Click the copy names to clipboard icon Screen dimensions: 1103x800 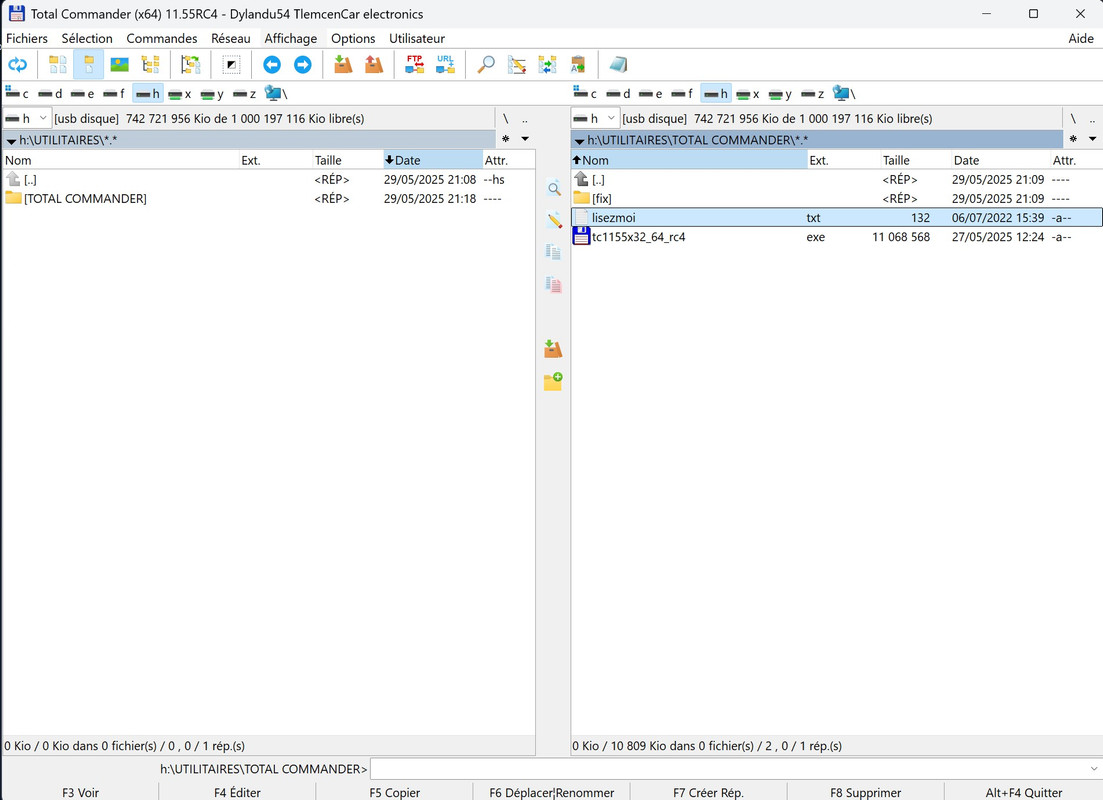tap(578, 65)
